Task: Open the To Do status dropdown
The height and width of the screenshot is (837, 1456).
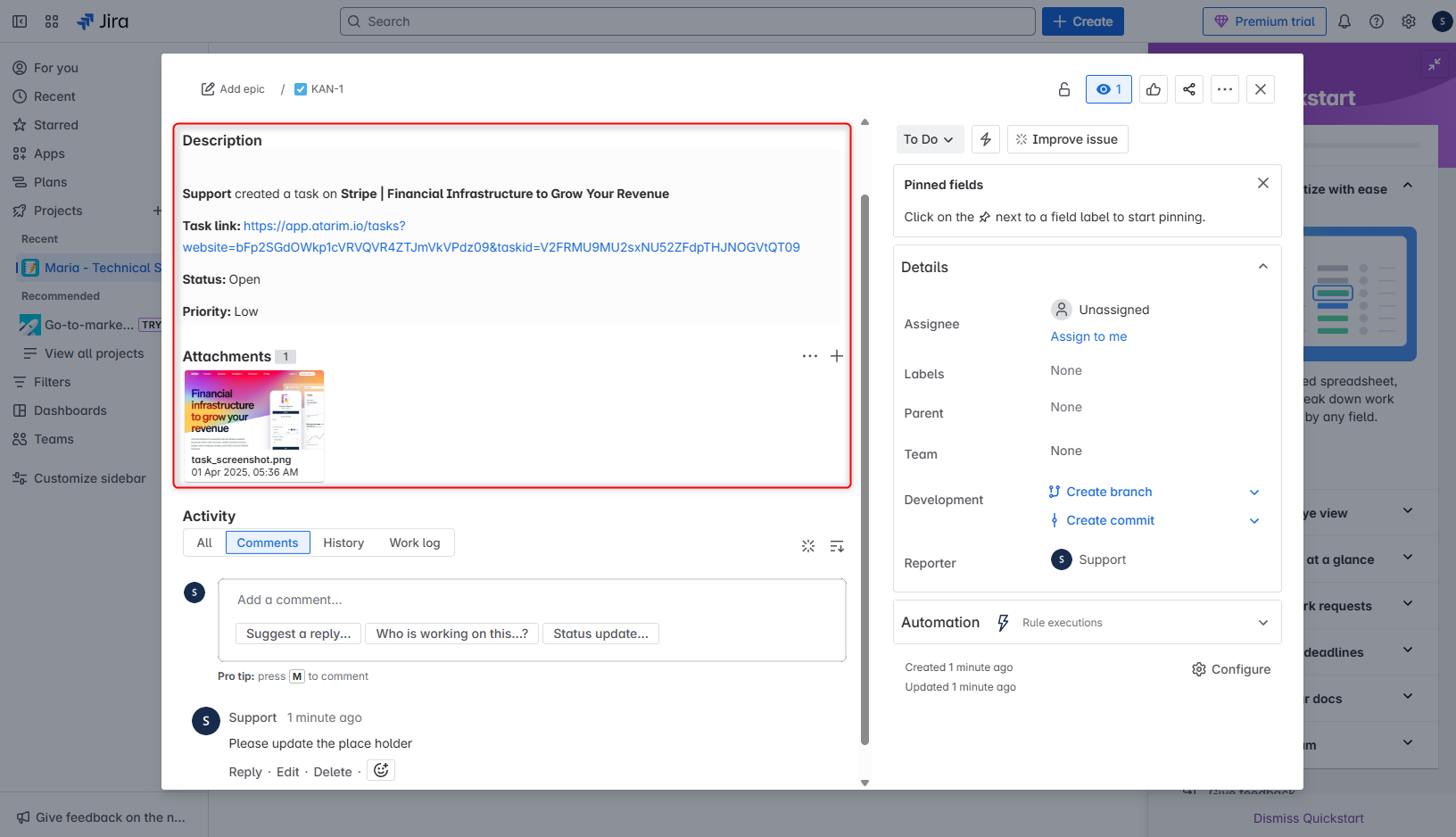Action: pos(929,139)
